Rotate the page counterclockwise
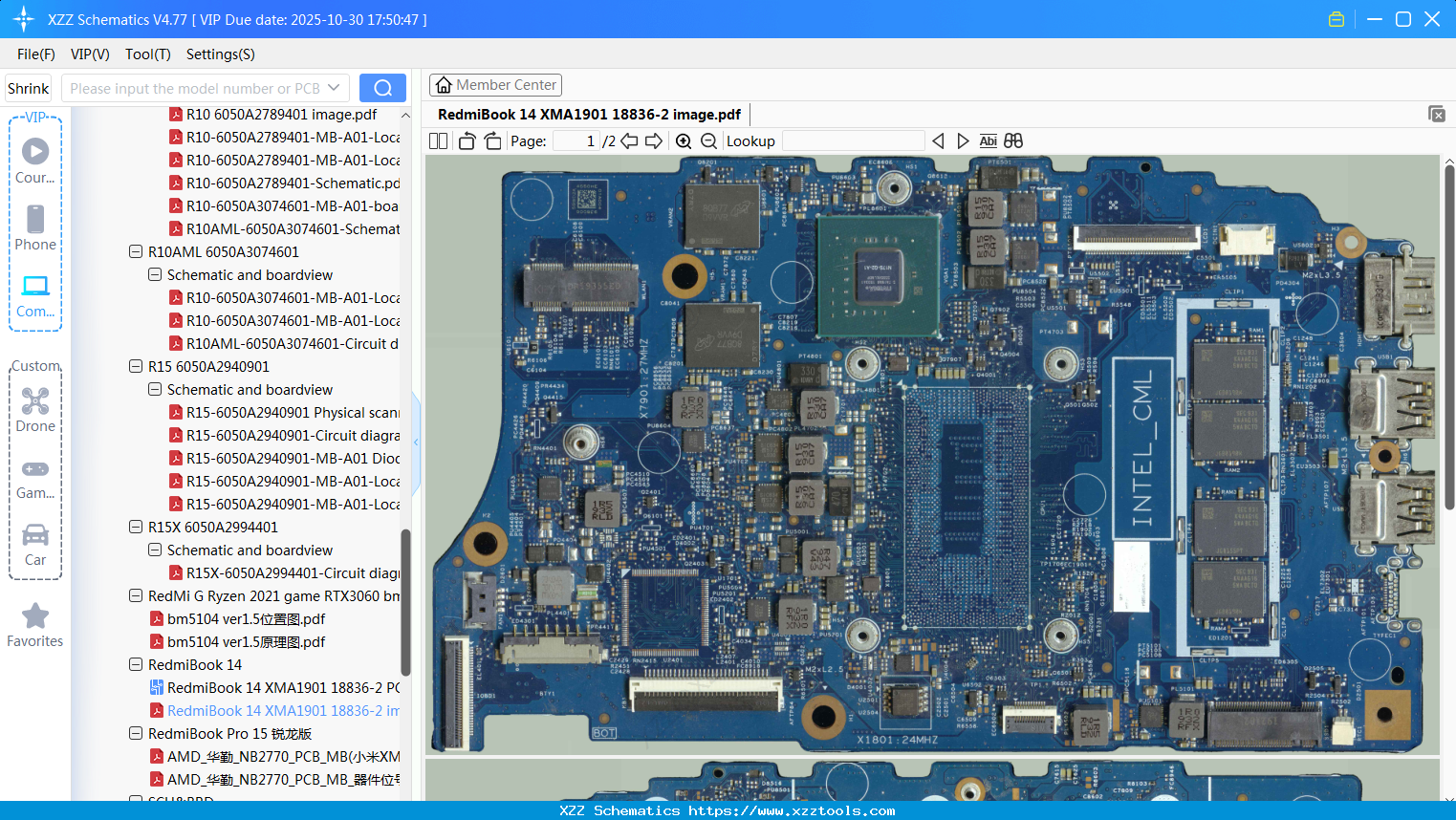Image resolution: width=1456 pixels, height=820 pixels. (x=467, y=141)
